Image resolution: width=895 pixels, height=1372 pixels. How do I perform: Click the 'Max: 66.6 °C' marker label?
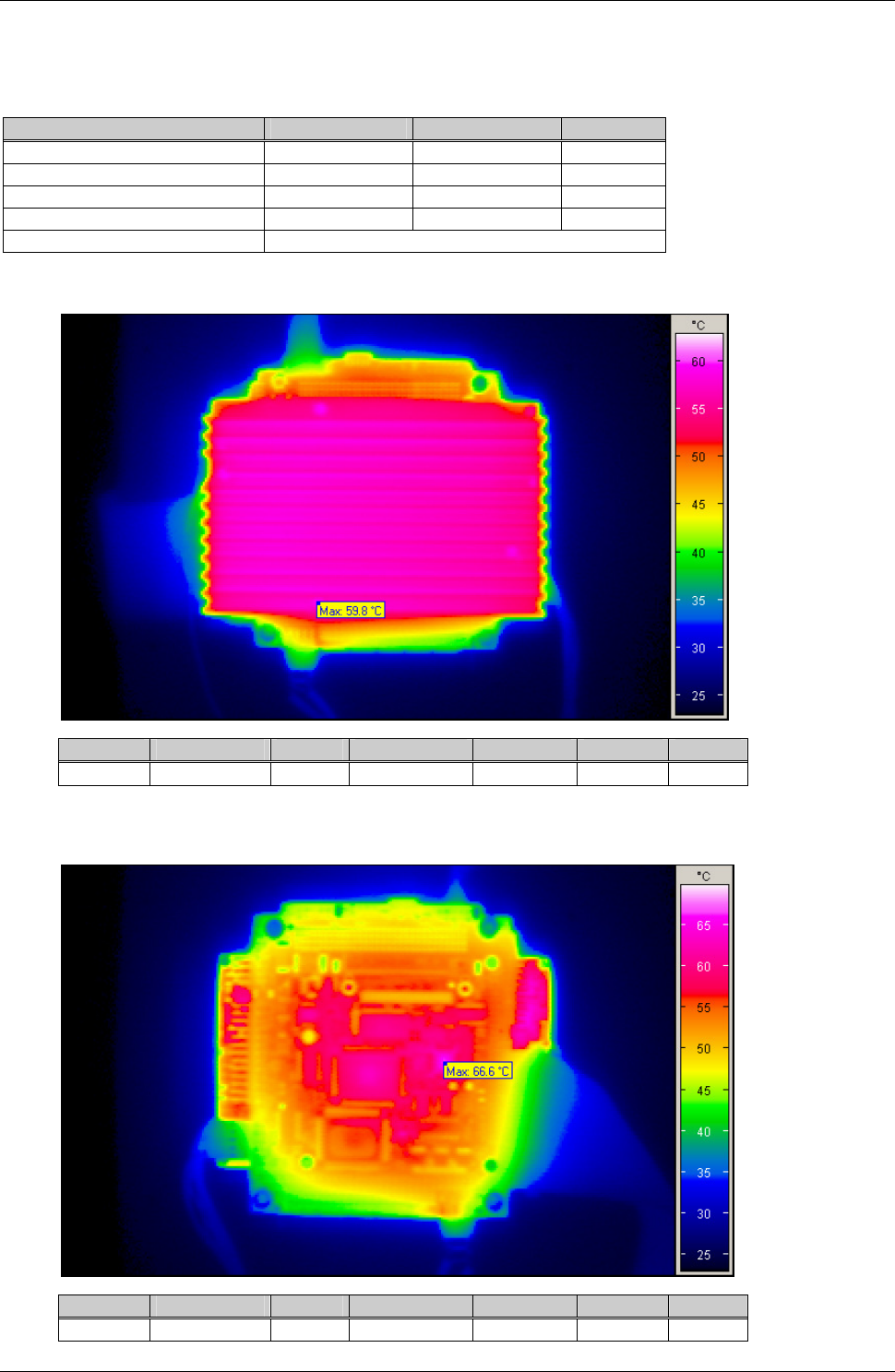[x=478, y=1071]
